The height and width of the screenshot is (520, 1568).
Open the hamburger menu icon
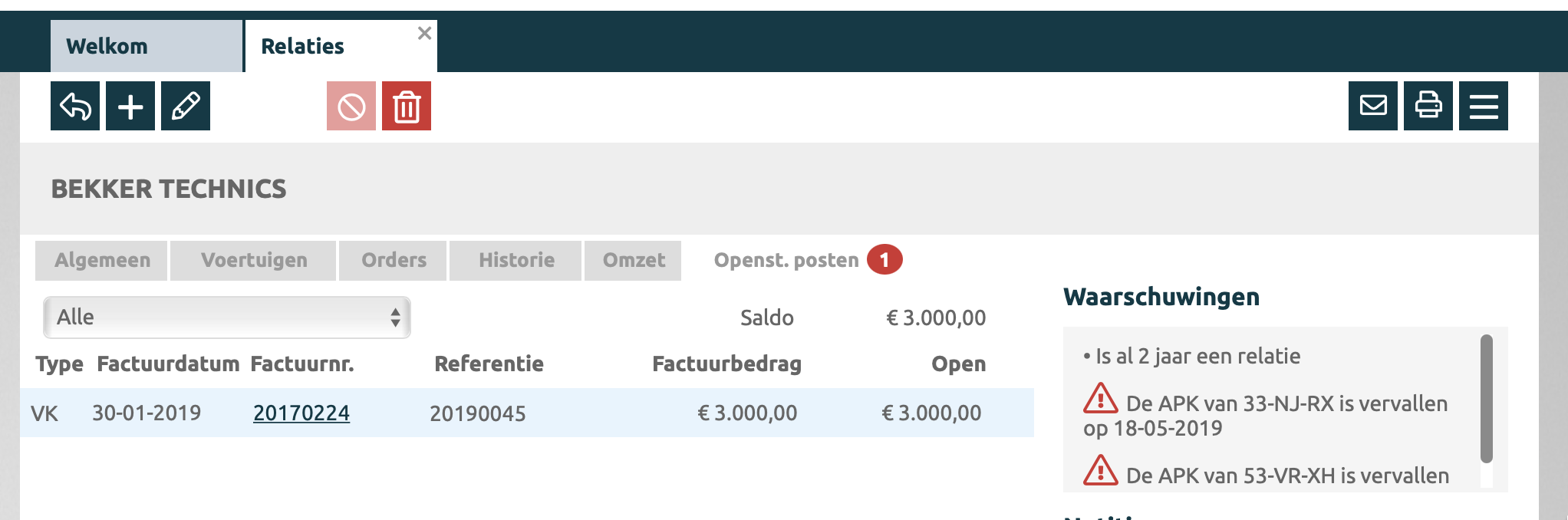tap(1484, 106)
